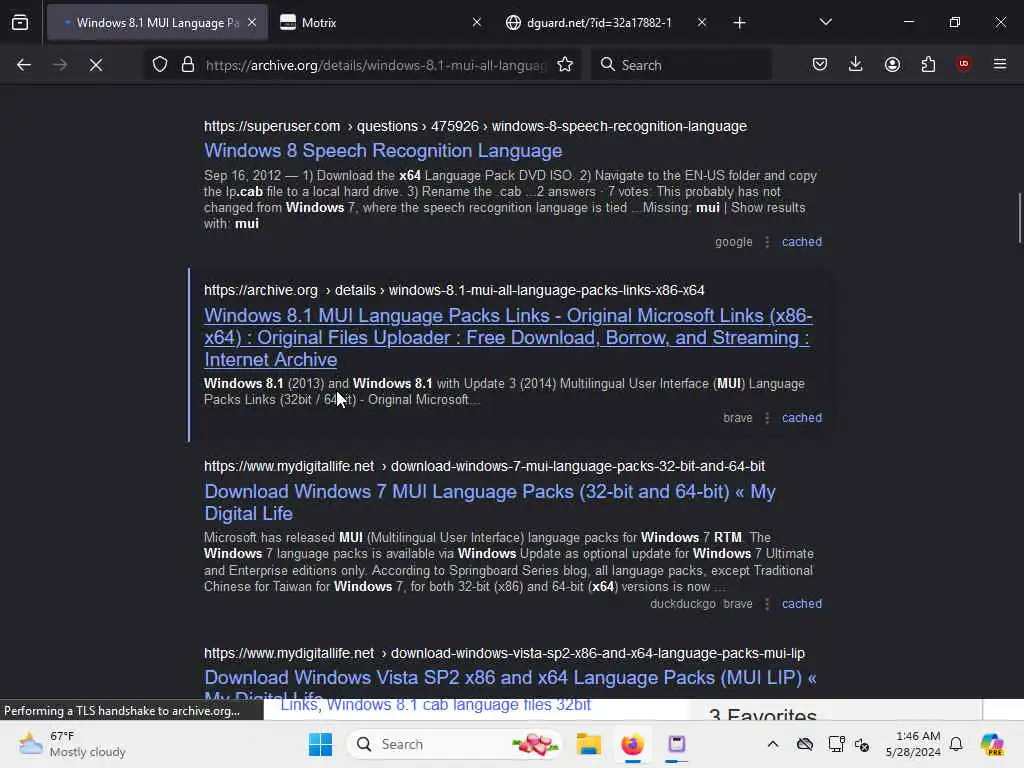Open File Explorer from taskbar
Screen dimensions: 1024x768
(588, 744)
